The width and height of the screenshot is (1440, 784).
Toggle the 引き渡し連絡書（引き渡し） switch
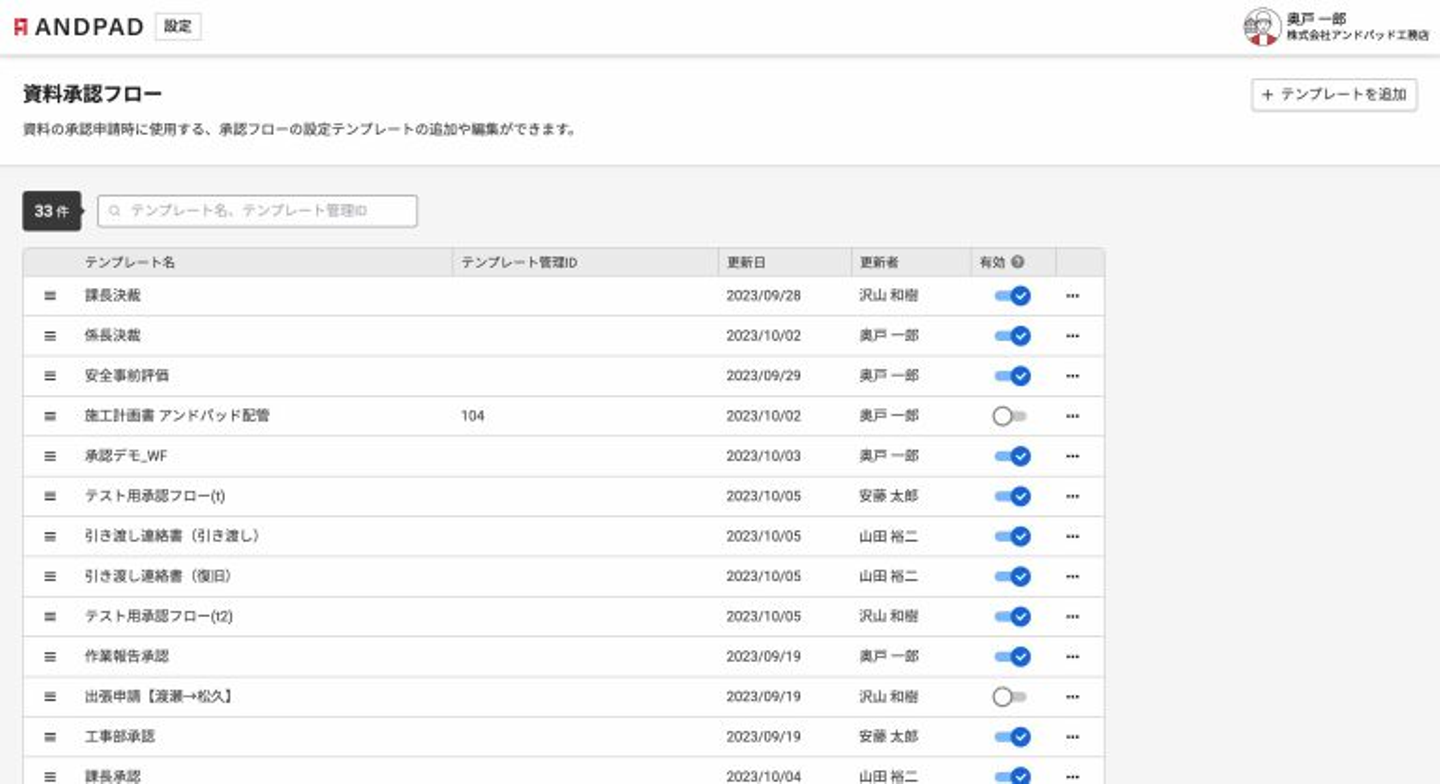coord(1012,536)
